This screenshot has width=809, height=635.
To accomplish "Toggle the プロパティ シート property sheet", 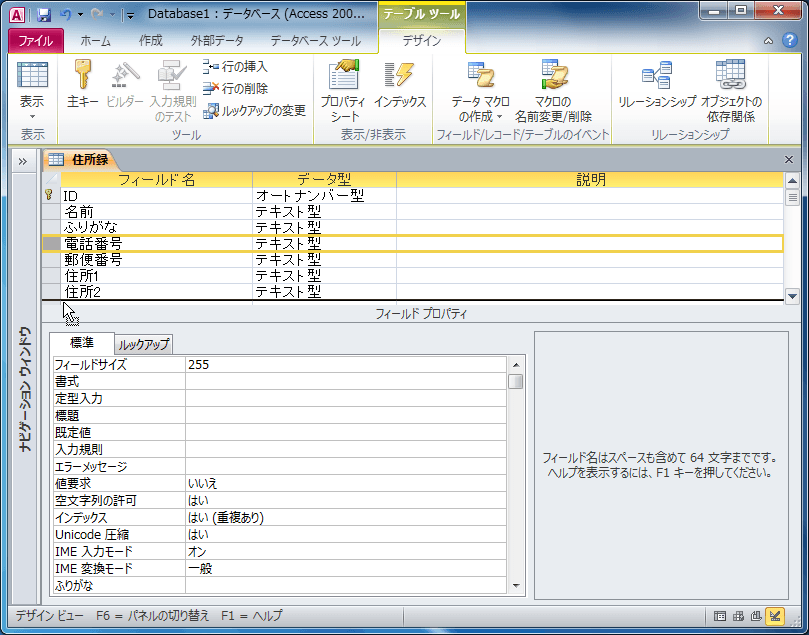I will pos(343,91).
